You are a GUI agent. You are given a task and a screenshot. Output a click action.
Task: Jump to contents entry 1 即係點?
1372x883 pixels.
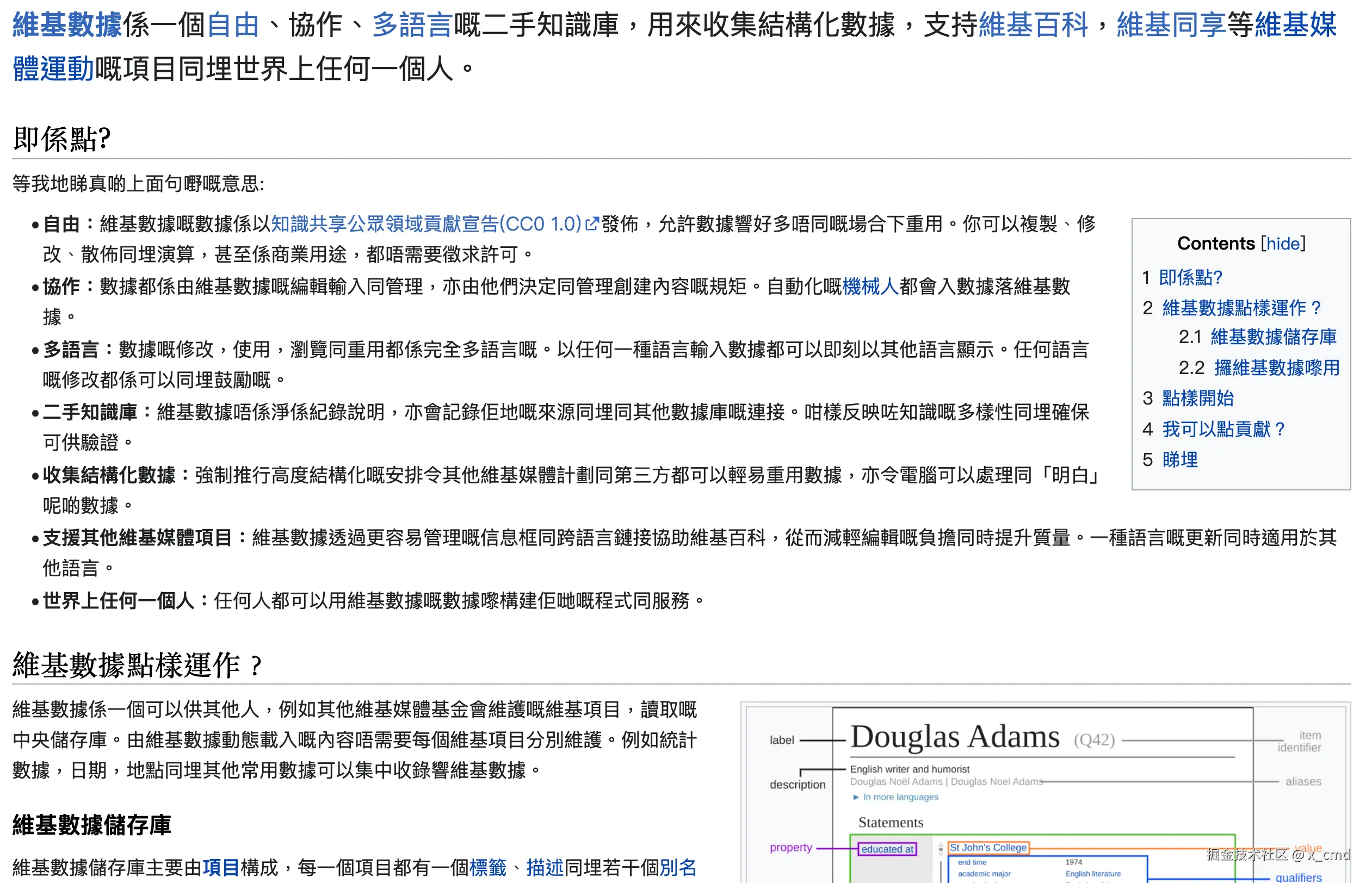[x=1190, y=277]
